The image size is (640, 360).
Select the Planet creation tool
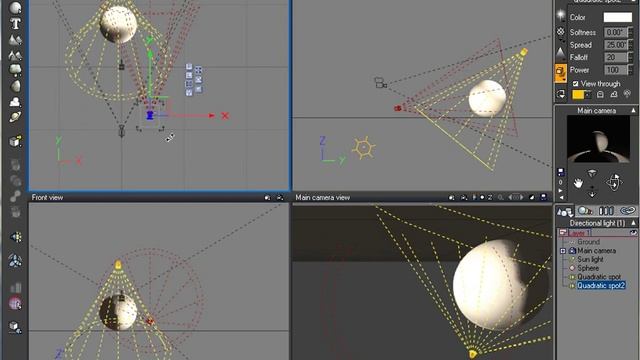pyautogui.click(x=16, y=117)
